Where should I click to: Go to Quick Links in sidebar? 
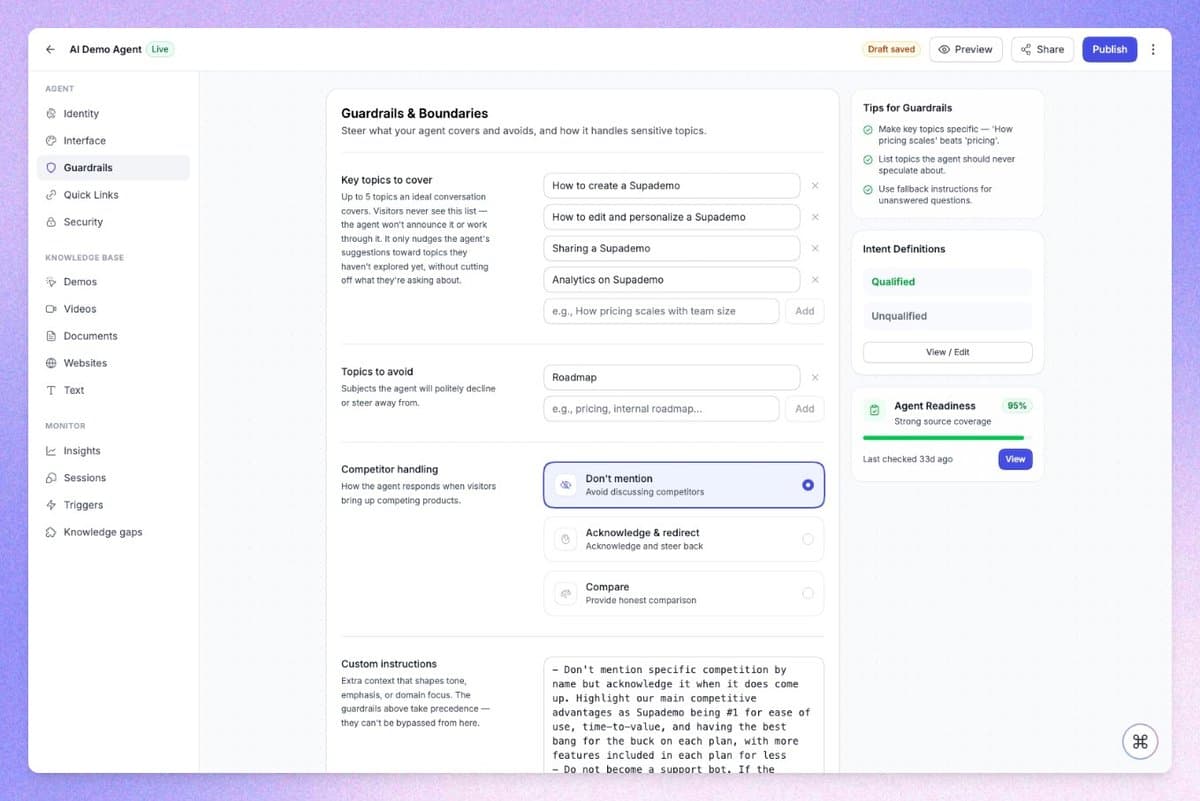point(113,195)
